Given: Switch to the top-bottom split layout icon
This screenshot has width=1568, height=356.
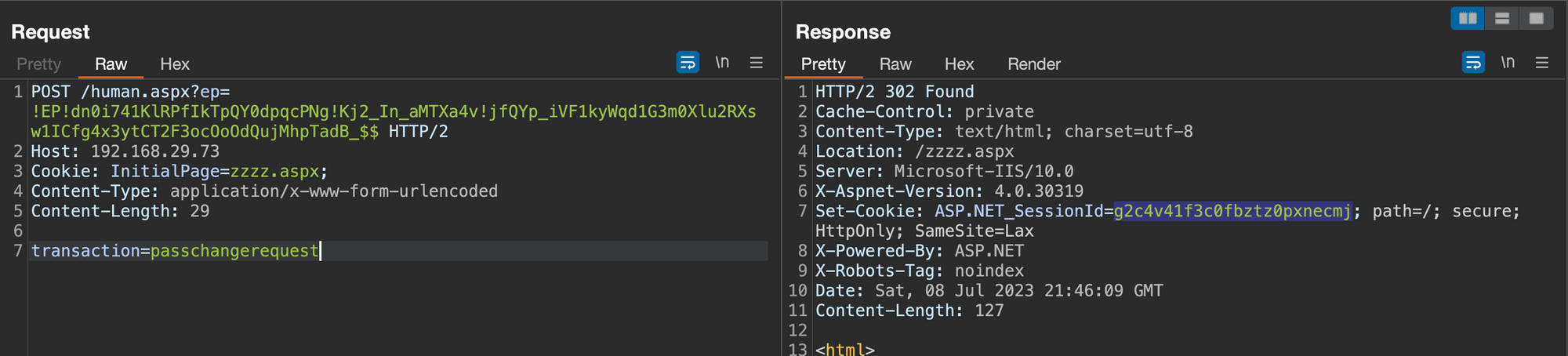Looking at the screenshot, I should click(x=1502, y=18).
